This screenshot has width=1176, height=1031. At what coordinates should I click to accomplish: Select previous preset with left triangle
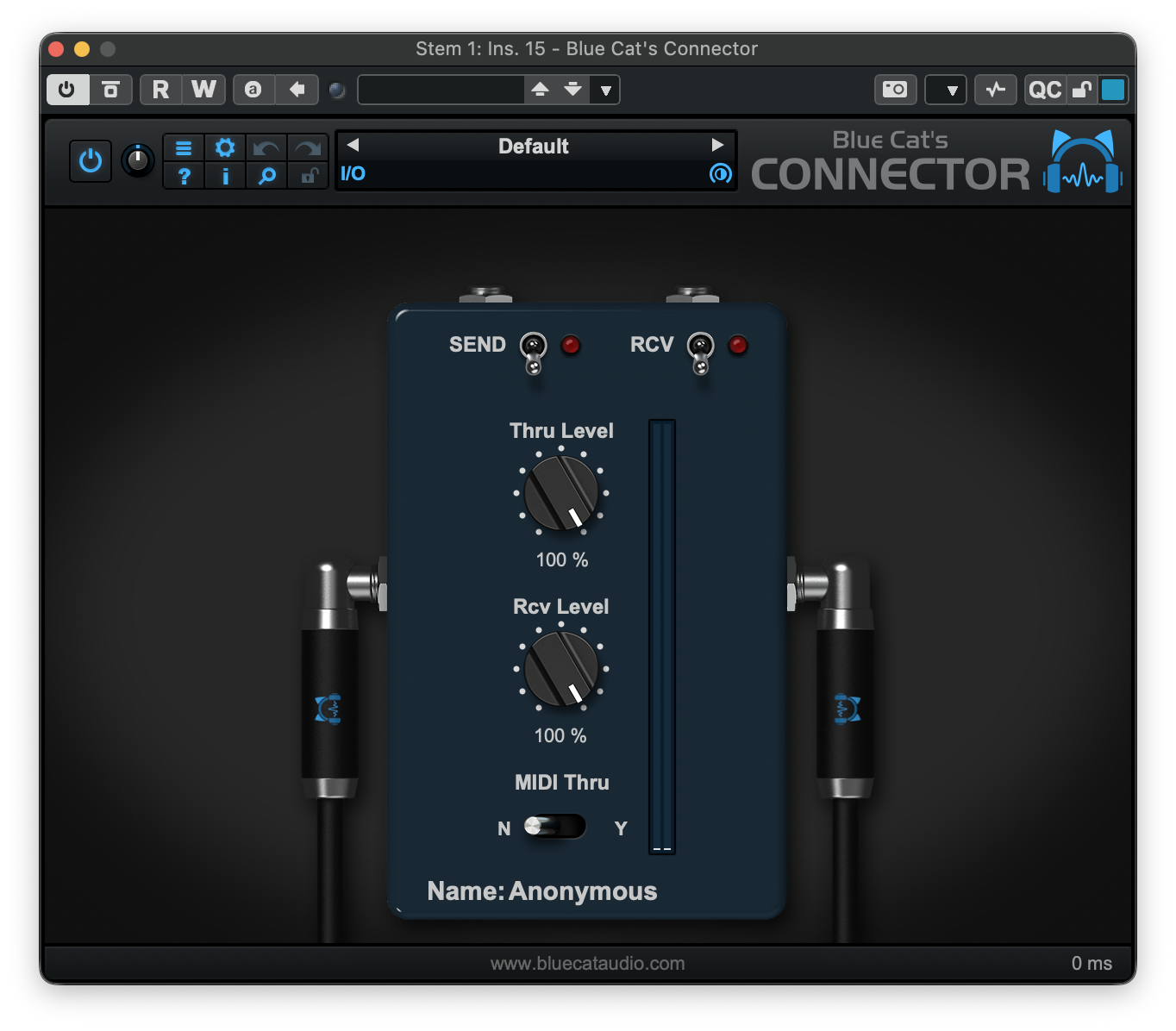[353, 145]
